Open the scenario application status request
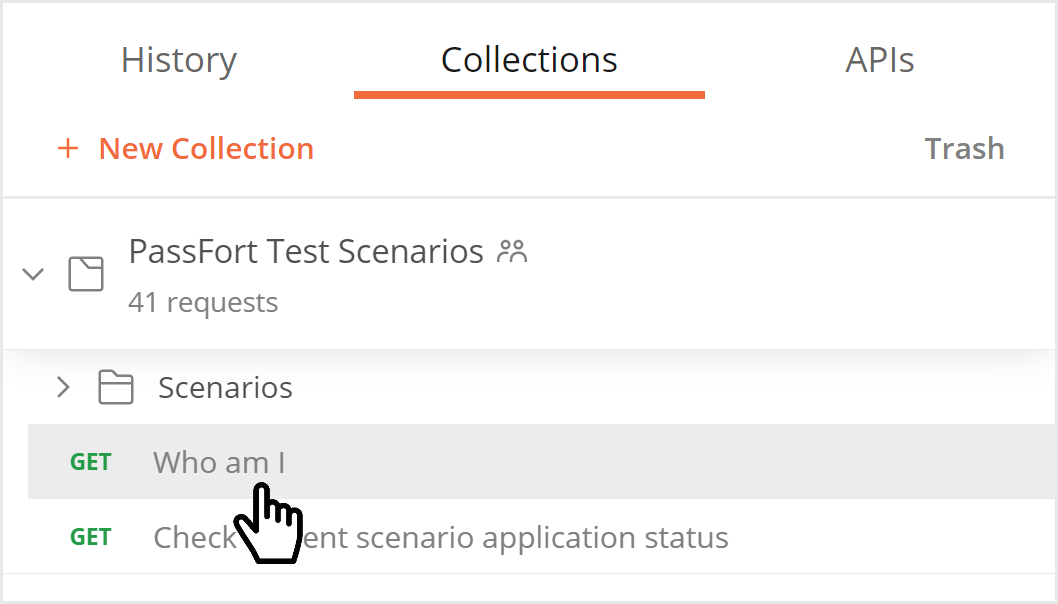Screen dimensions: 1058x604 coord(441,537)
